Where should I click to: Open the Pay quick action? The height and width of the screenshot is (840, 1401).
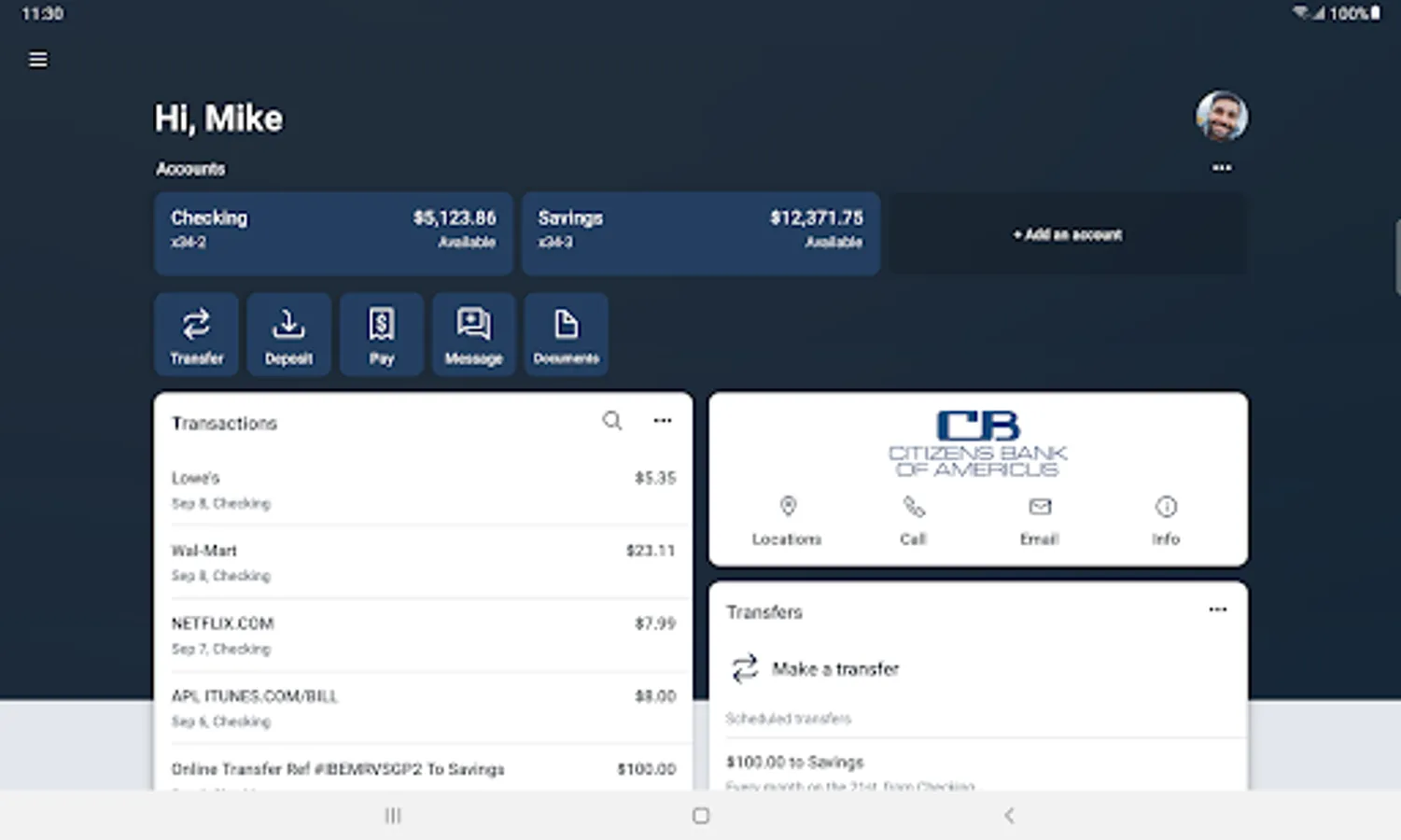pyautogui.click(x=381, y=334)
